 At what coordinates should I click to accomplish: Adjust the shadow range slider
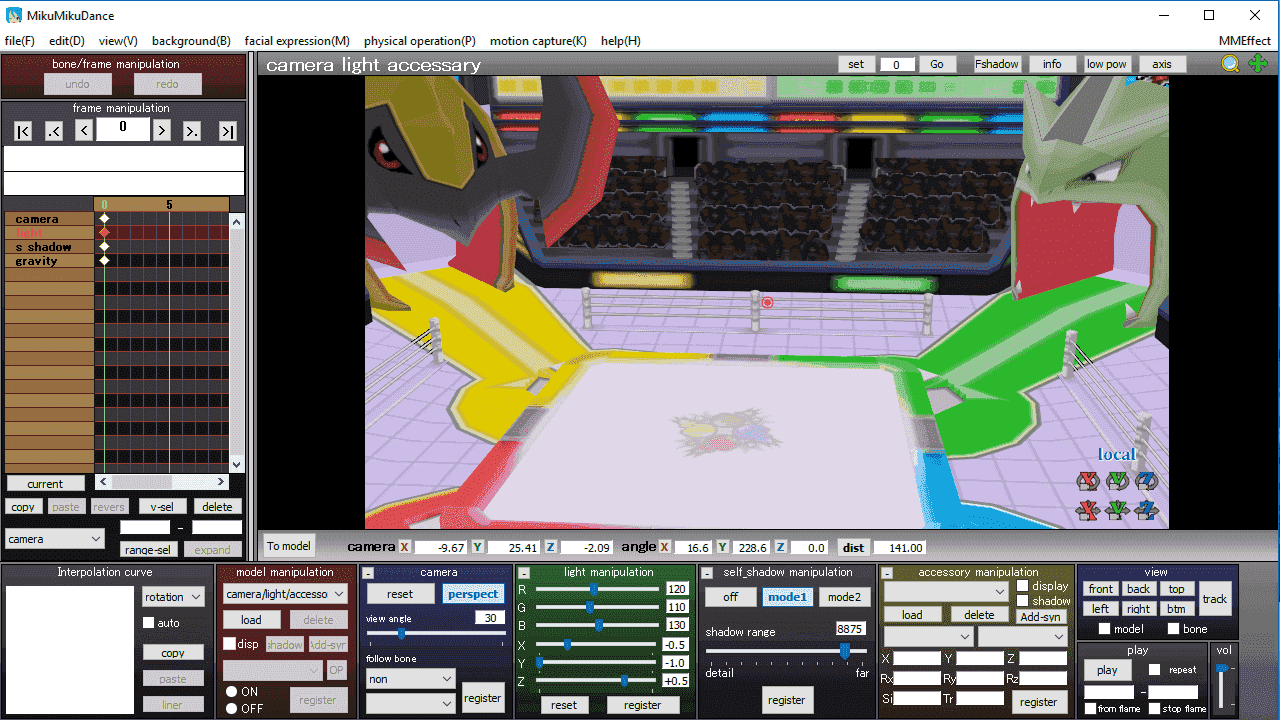[x=787, y=651]
